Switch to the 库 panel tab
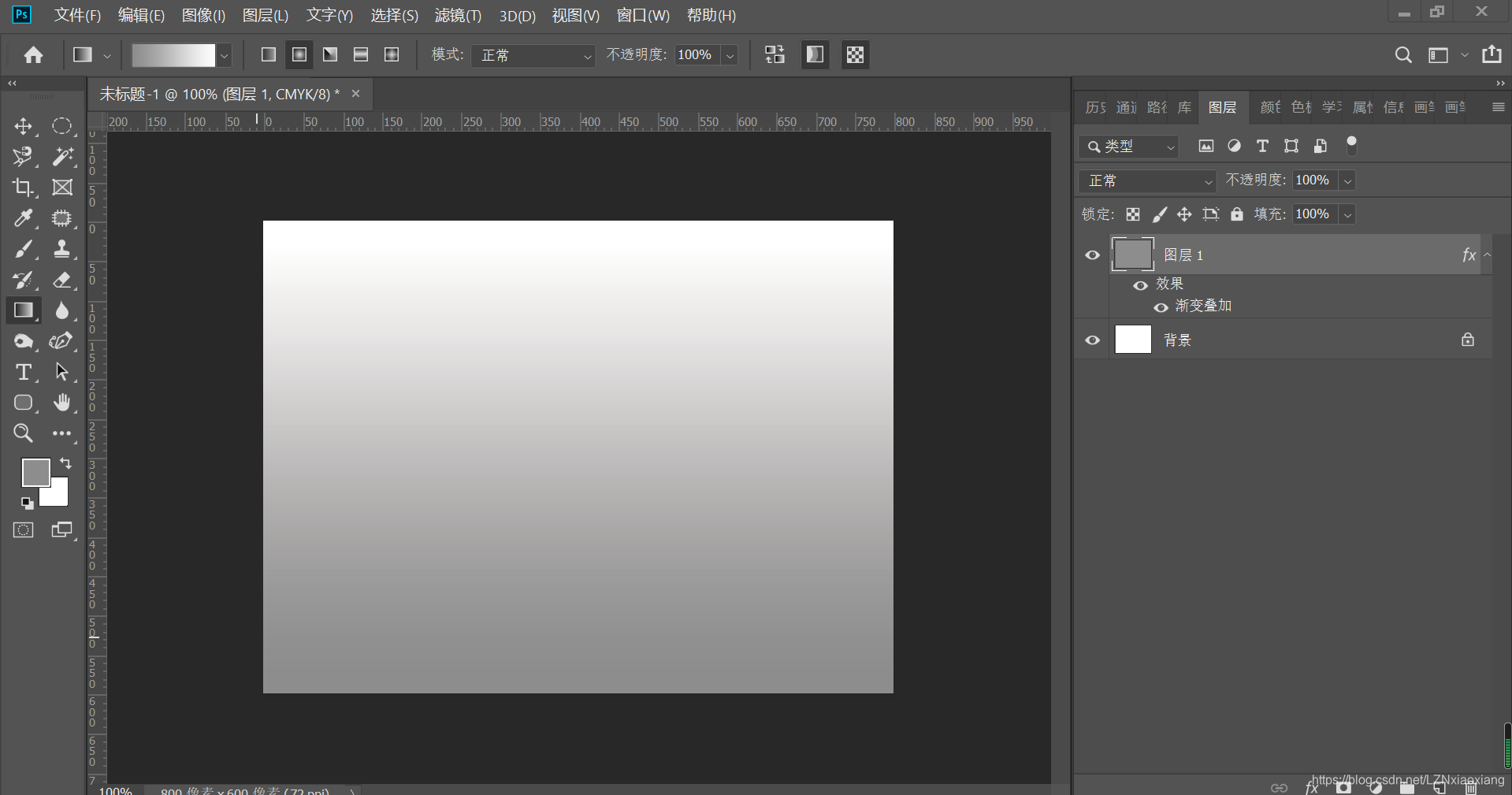Screen dimensions: 1512x795 tap(1184, 108)
